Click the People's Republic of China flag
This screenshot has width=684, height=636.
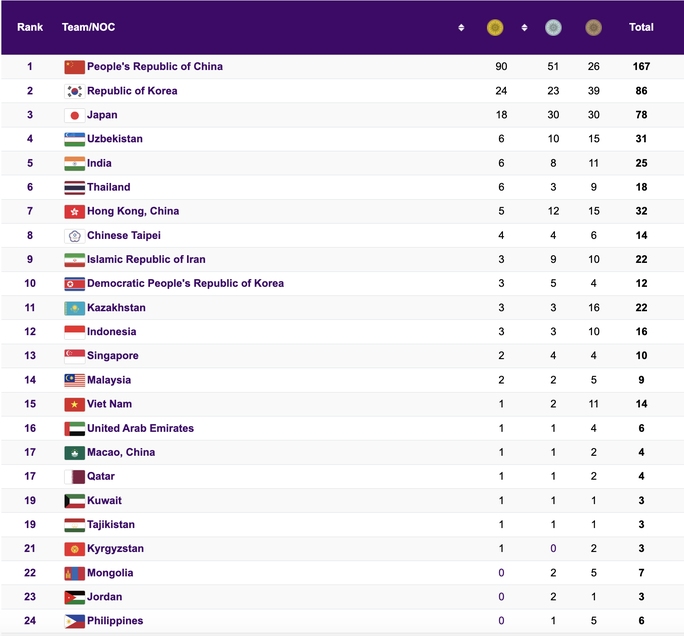74,67
